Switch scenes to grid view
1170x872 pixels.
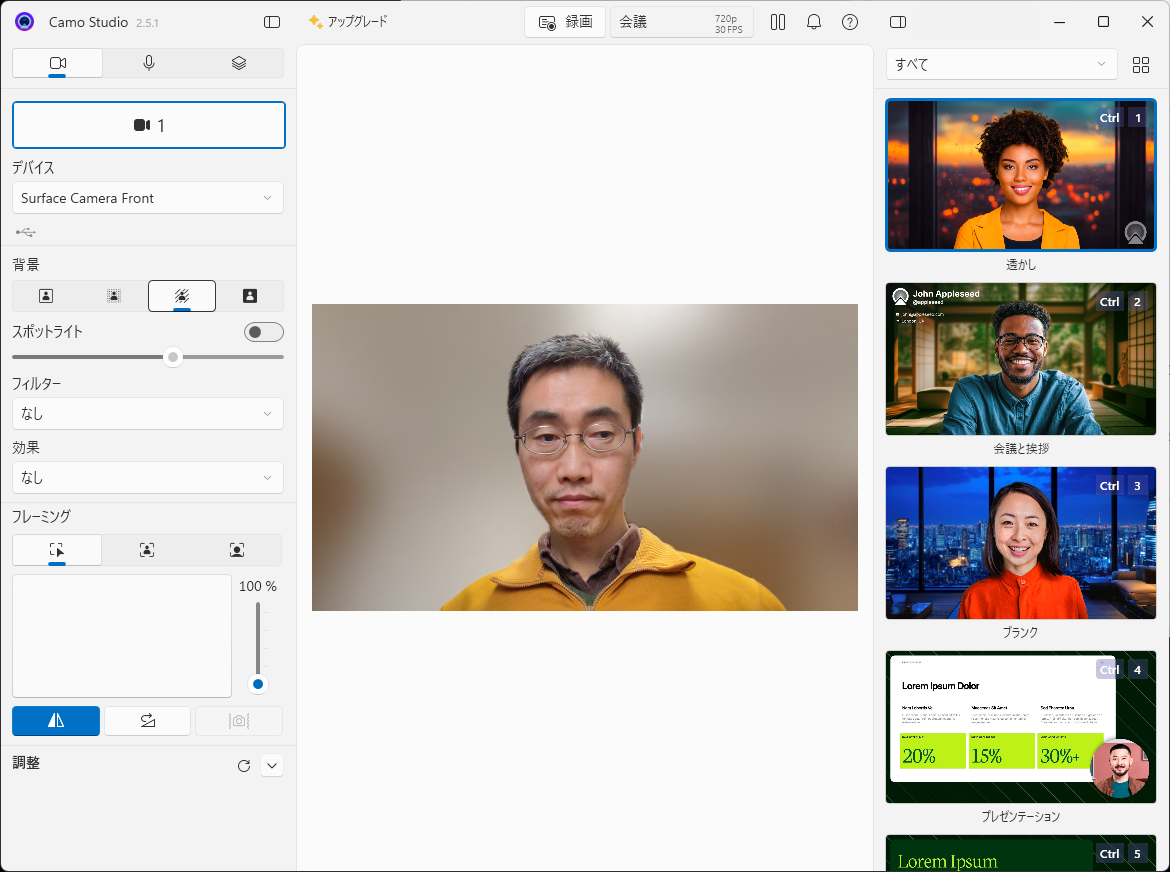pyautogui.click(x=1141, y=65)
